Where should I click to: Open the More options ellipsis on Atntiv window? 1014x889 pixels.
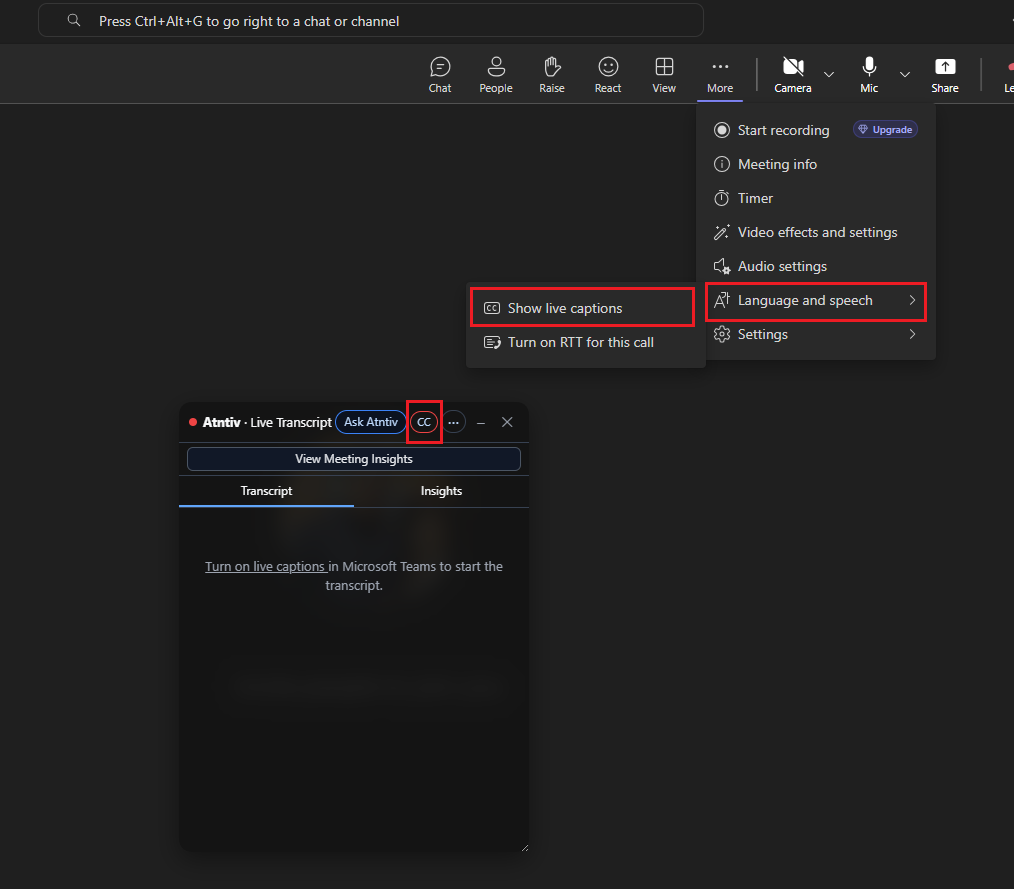(x=455, y=422)
